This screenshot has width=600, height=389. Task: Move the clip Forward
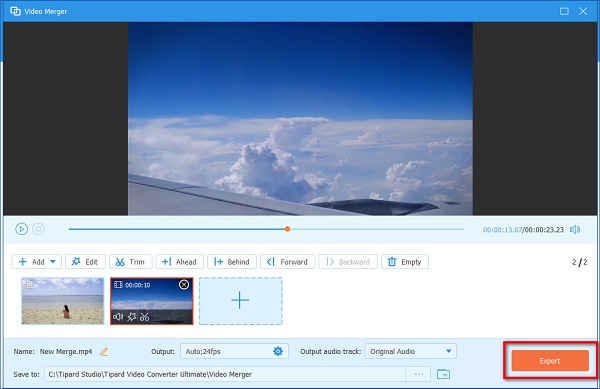(x=287, y=262)
